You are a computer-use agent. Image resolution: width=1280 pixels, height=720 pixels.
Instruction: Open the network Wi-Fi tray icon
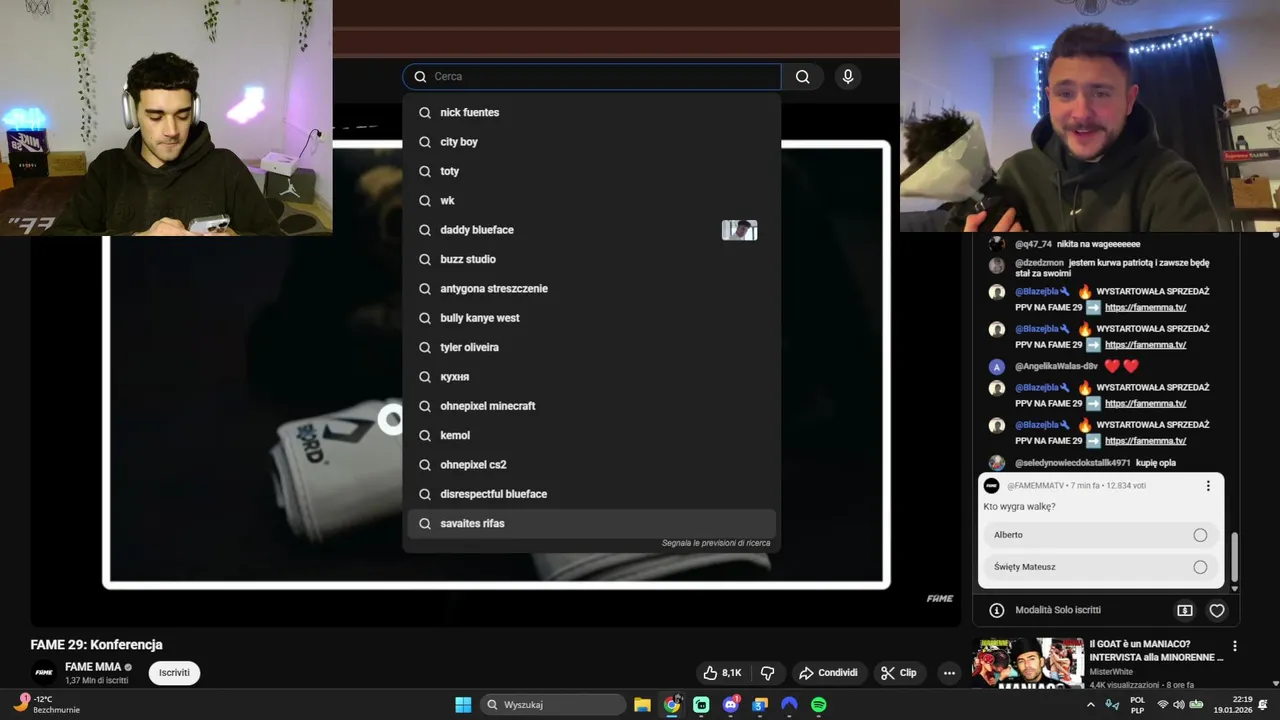(1163, 705)
